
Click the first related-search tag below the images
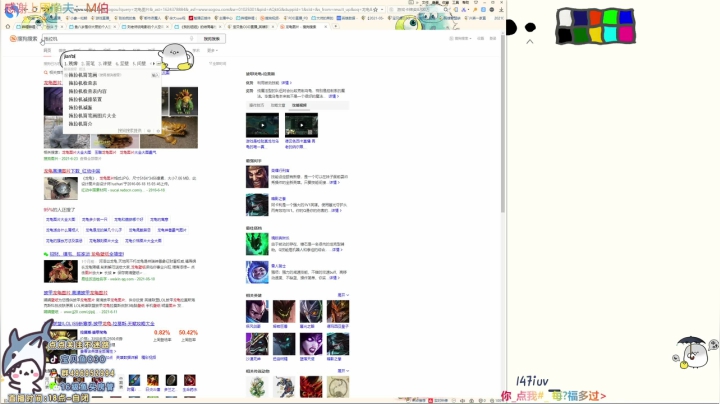click(76, 152)
